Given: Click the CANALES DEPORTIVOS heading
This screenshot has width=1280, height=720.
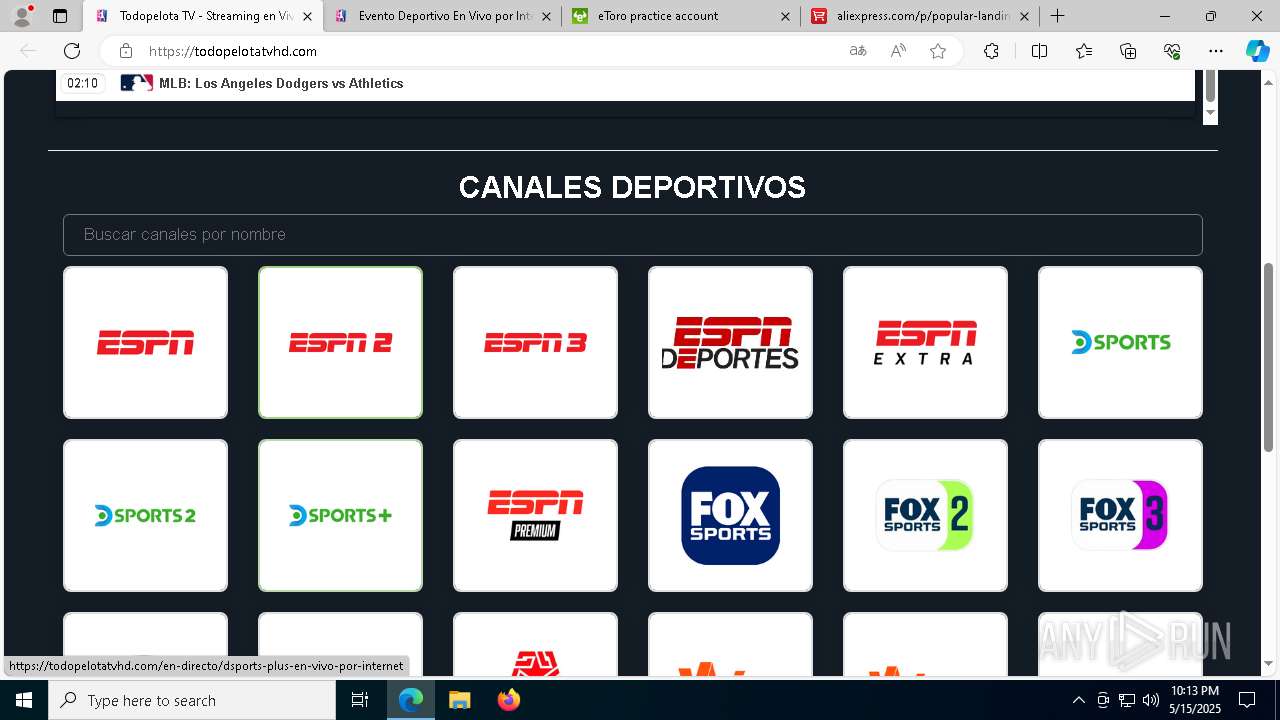Looking at the screenshot, I should coord(632,187).
